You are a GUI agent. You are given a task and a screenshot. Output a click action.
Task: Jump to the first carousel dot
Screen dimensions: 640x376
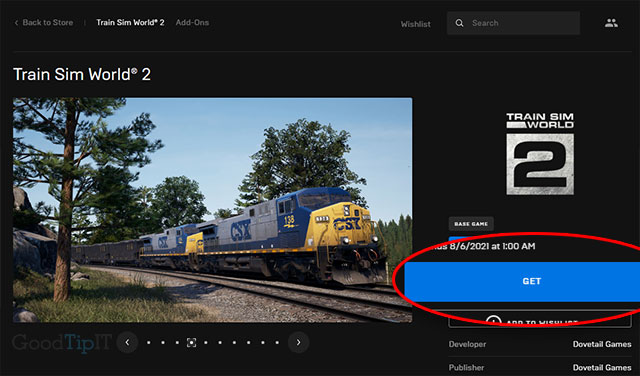tap(149, 343)
